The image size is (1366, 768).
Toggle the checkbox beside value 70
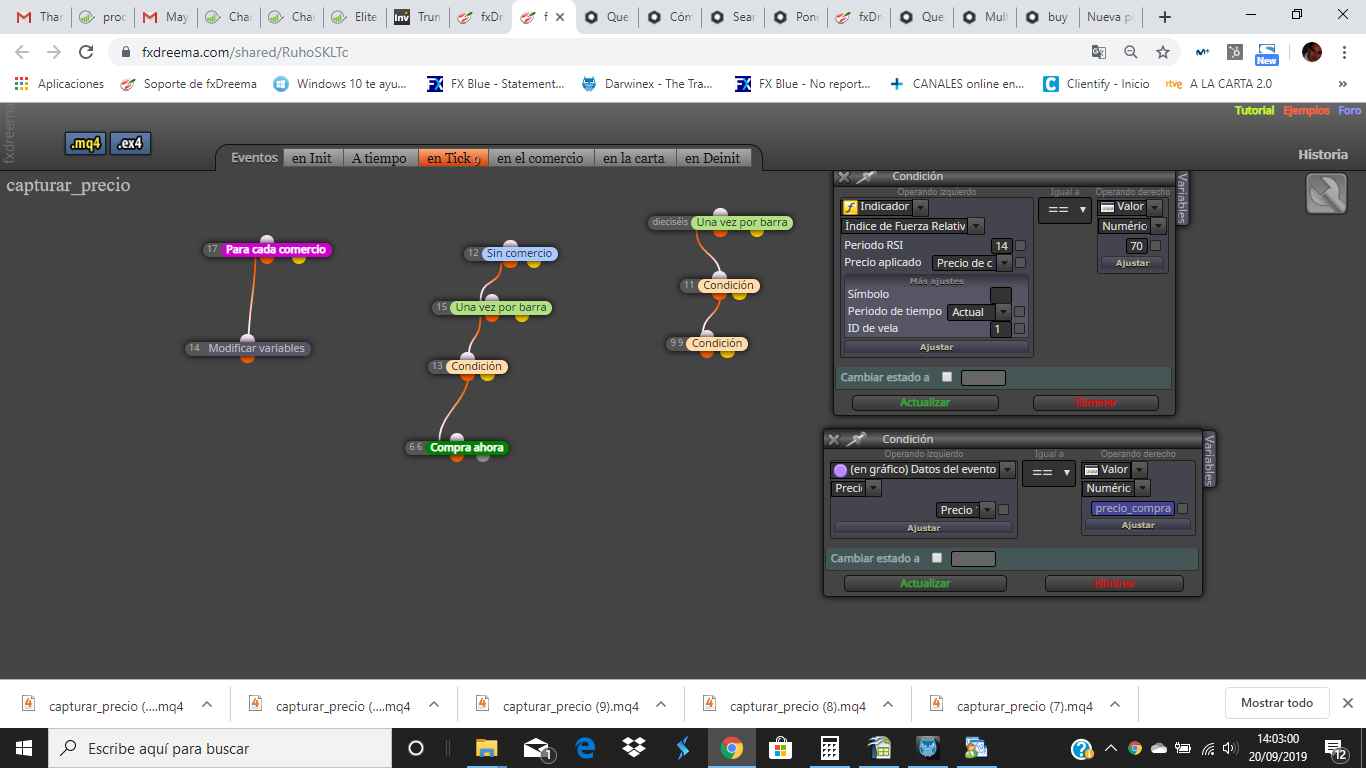[1156, 246]
